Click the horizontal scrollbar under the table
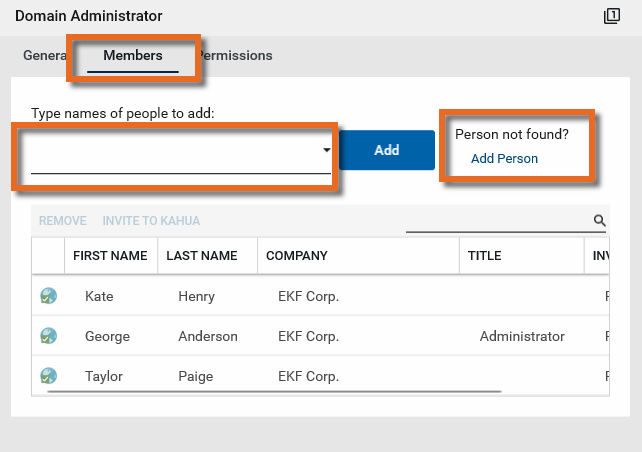The width and height of the screenshot is (642, 452). (x=300, y=392)
